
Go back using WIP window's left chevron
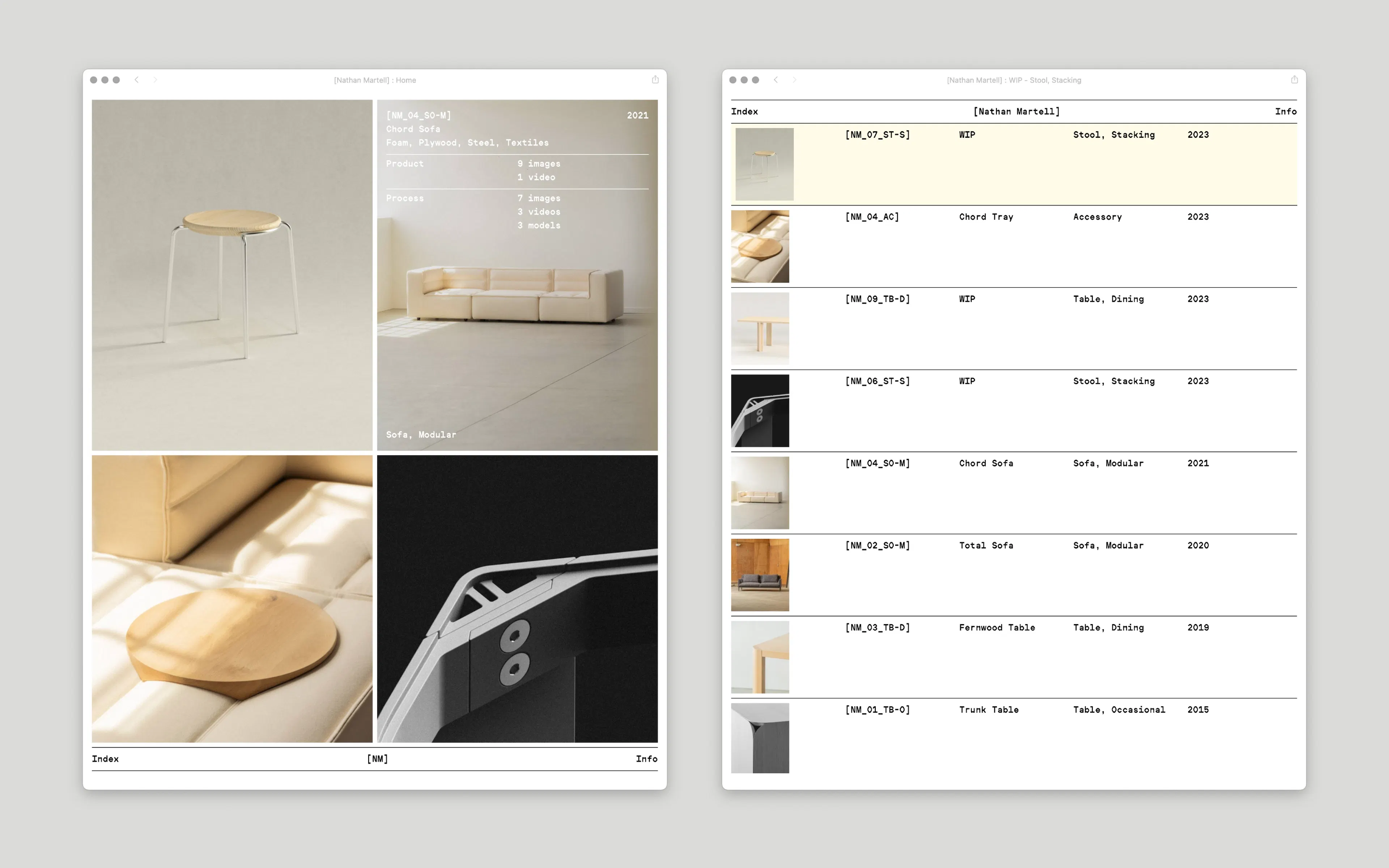coord(776,80)
